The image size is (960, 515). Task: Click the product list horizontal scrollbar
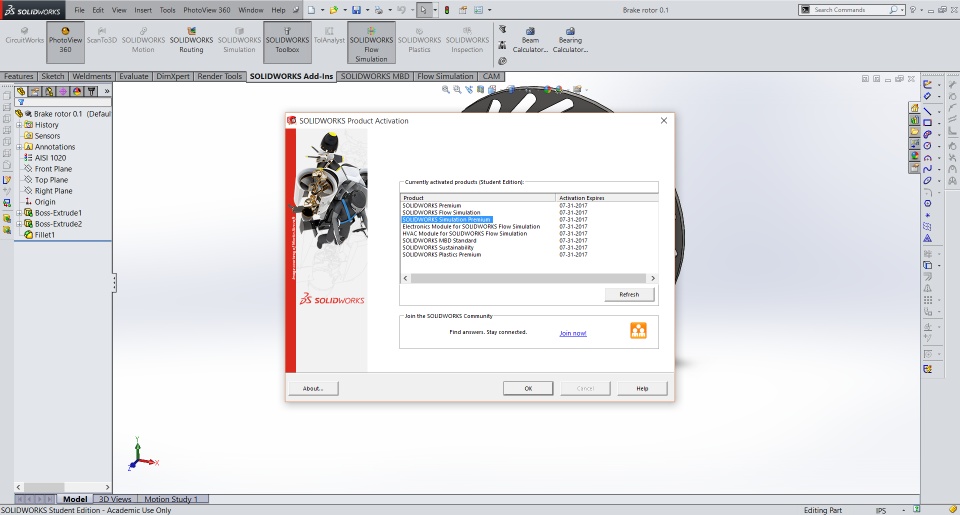click(x=528, y=278)
